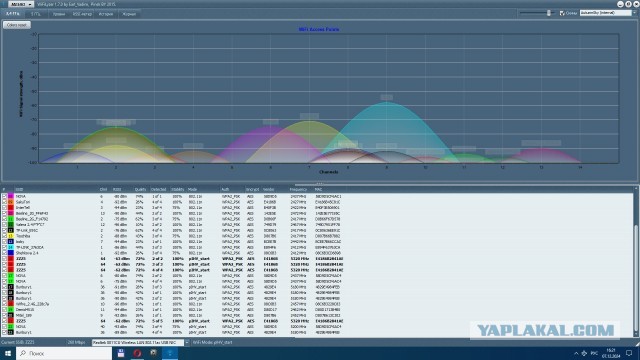Select the Wifire_2.4G network row name
The height and width of the screenshot is (360, 640).
[33, 304]
